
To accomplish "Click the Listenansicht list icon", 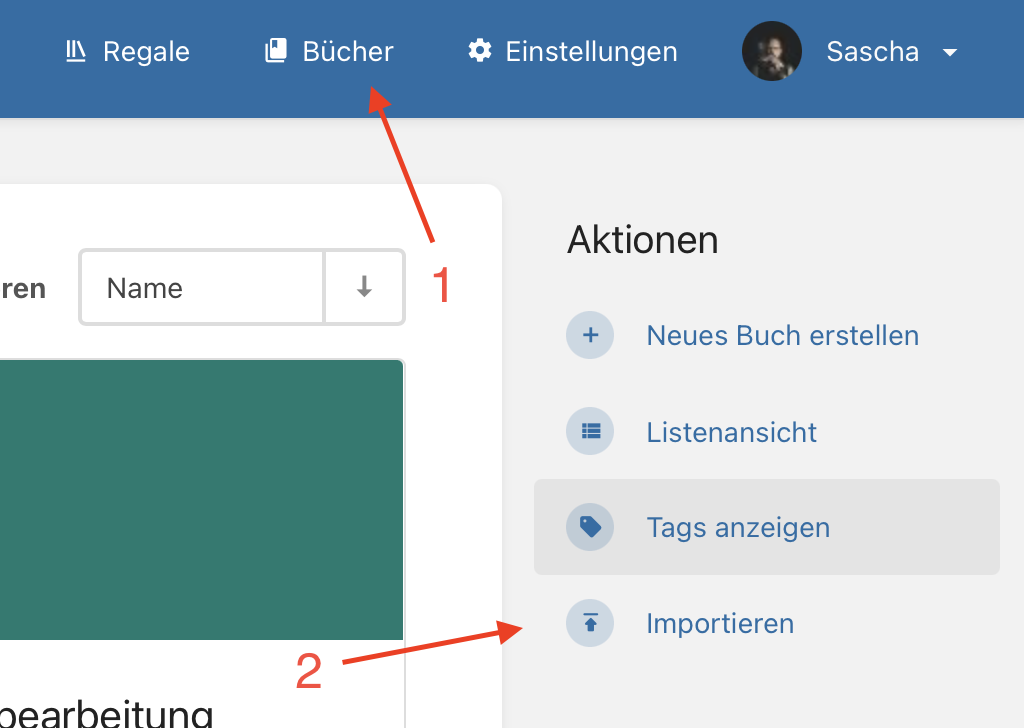I will pos(590,432).
